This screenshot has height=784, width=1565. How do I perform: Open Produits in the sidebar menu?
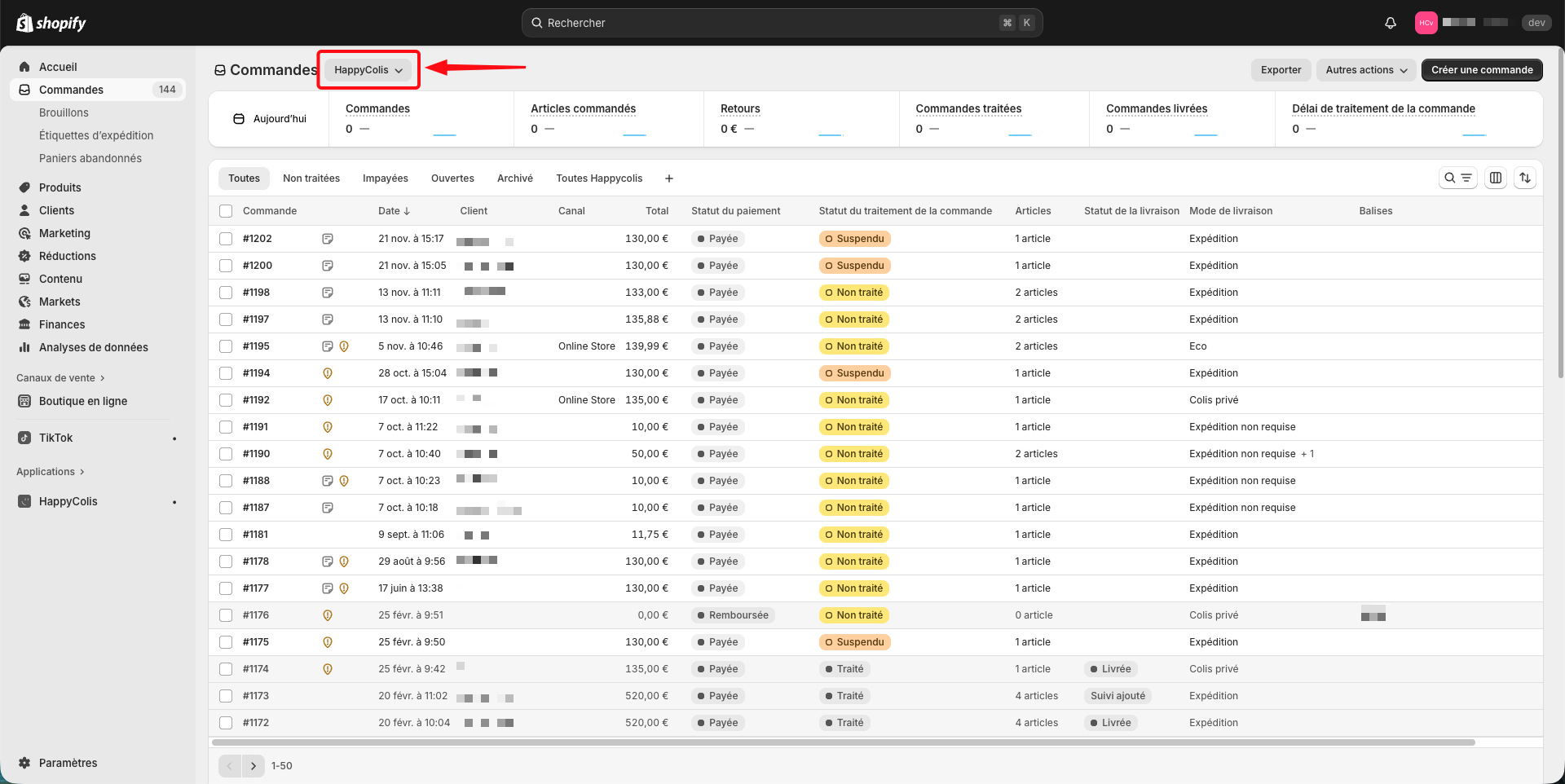(60, 187)
